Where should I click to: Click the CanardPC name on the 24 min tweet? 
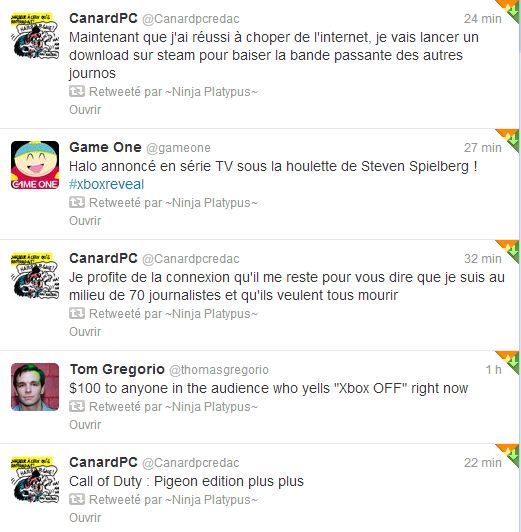pyautogui.click(x=103, y=18)
